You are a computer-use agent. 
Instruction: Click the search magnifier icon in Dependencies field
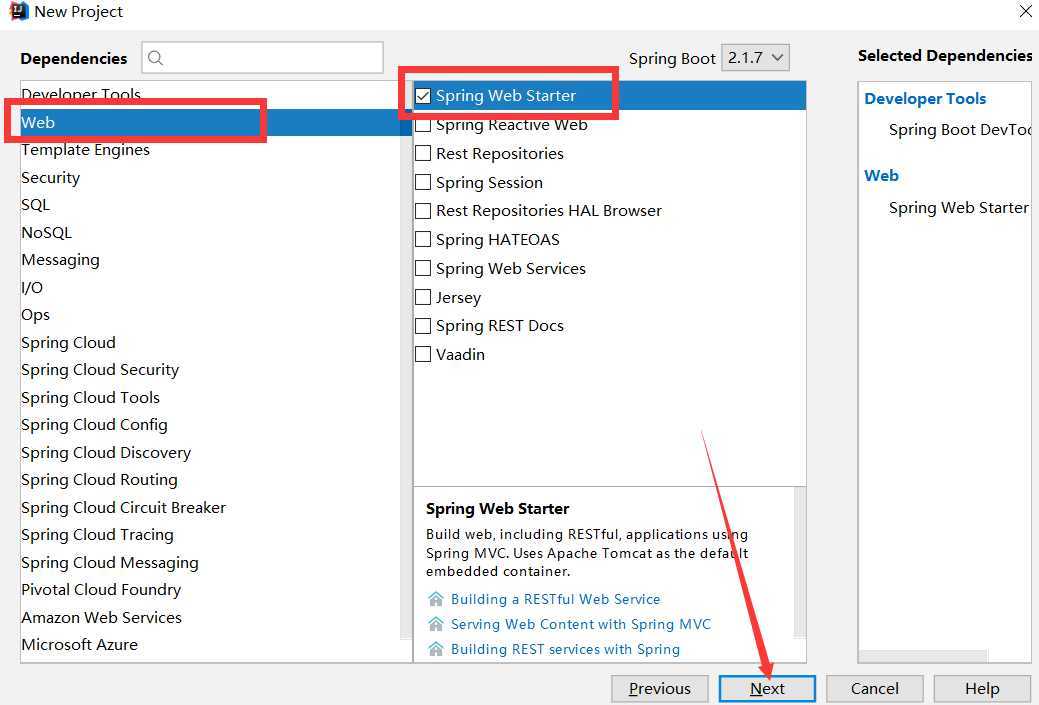click(x=156, y=58)
